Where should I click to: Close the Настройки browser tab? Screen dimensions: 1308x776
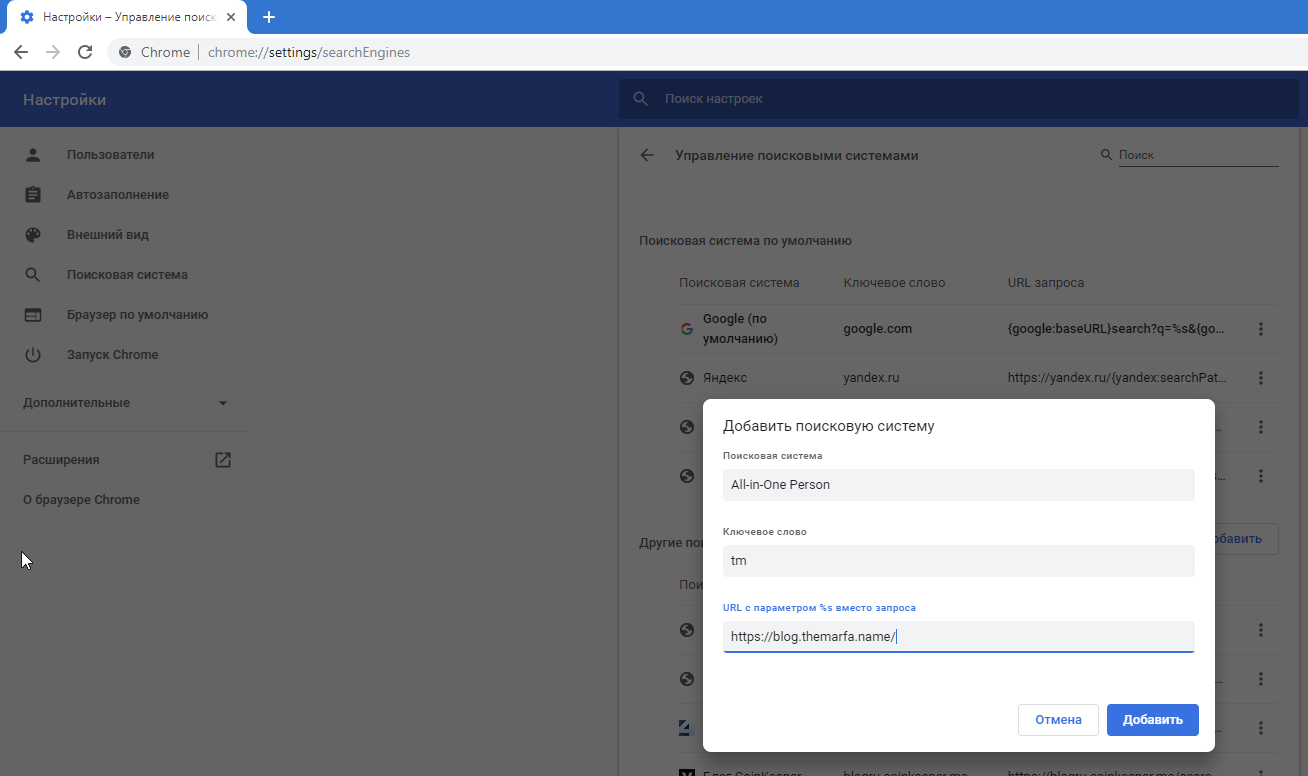click(x=231, y=17)
